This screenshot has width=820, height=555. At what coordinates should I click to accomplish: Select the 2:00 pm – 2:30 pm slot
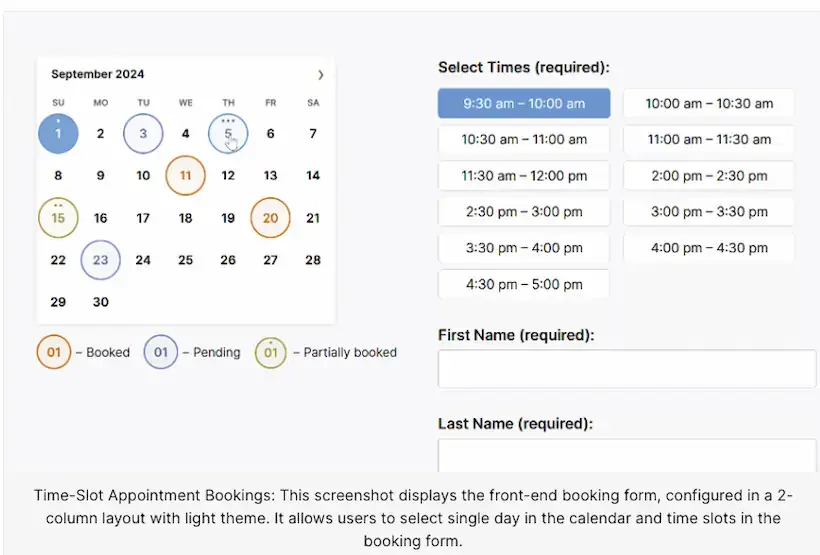coord(709,176)
